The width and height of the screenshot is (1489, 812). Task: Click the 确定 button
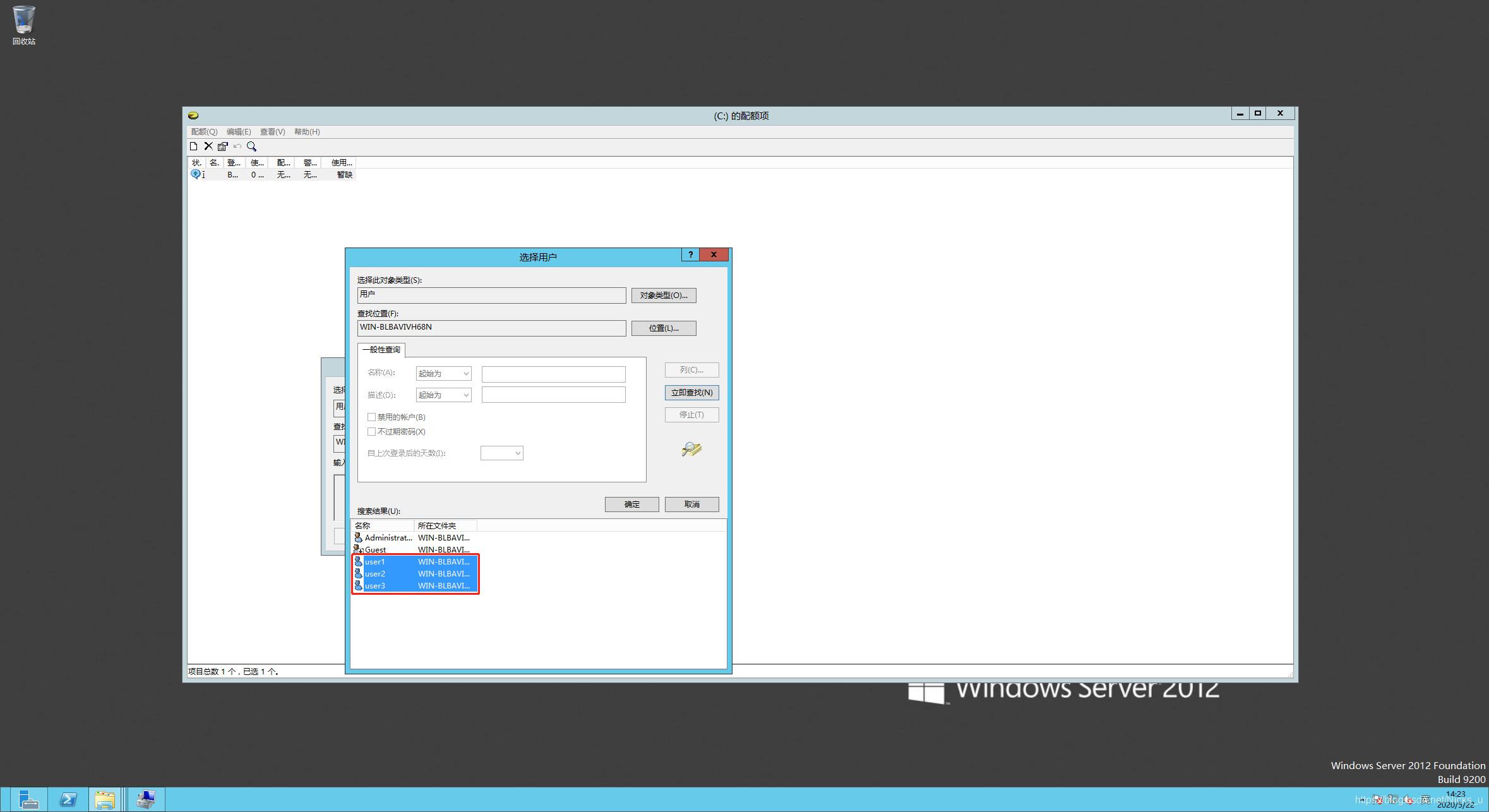click(631, 505)
